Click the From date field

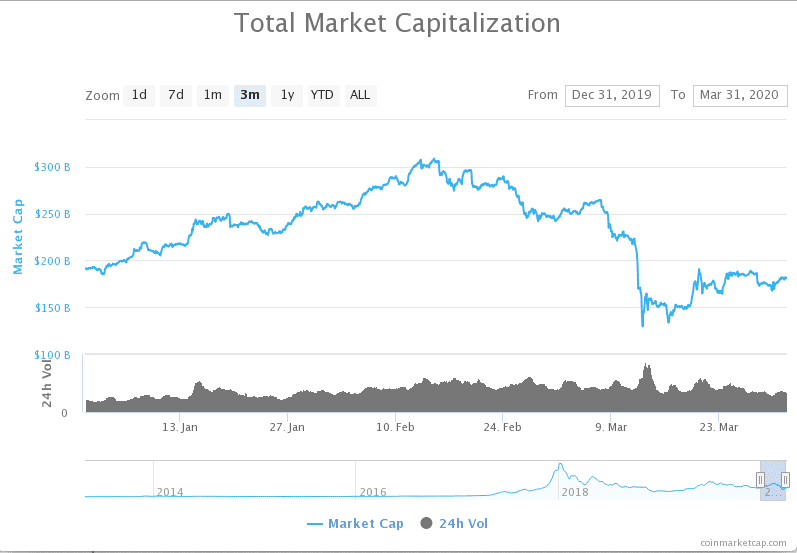point(612,96)
